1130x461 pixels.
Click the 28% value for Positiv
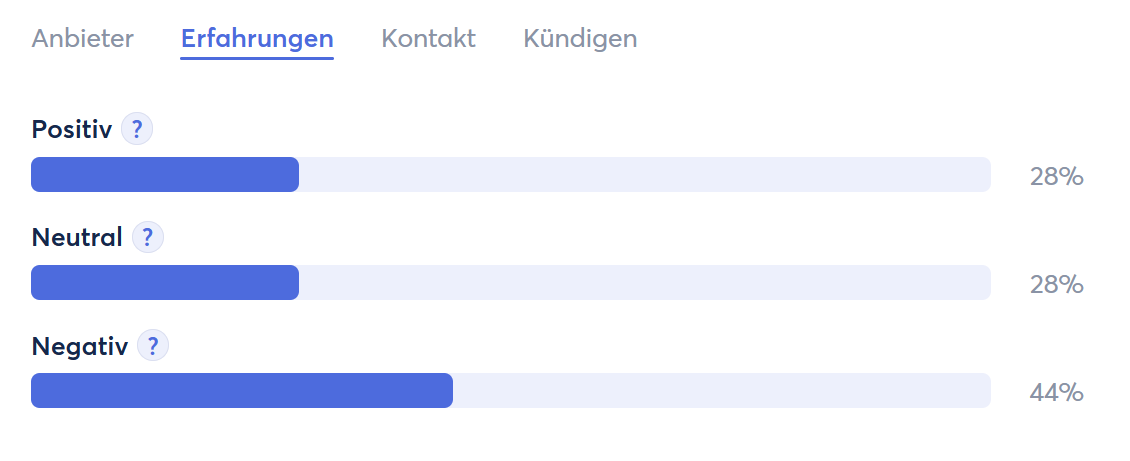pos(1056,176)
